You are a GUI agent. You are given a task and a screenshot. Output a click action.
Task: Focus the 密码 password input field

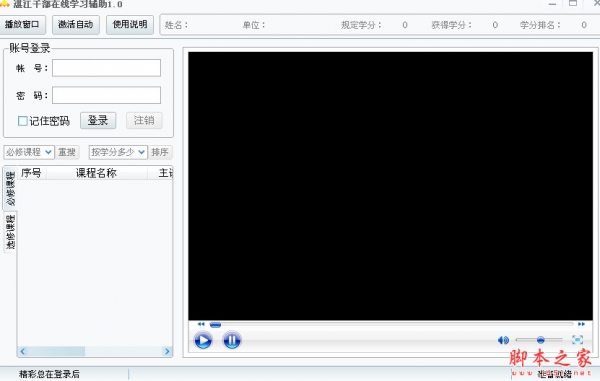click(x=106, y=95)
